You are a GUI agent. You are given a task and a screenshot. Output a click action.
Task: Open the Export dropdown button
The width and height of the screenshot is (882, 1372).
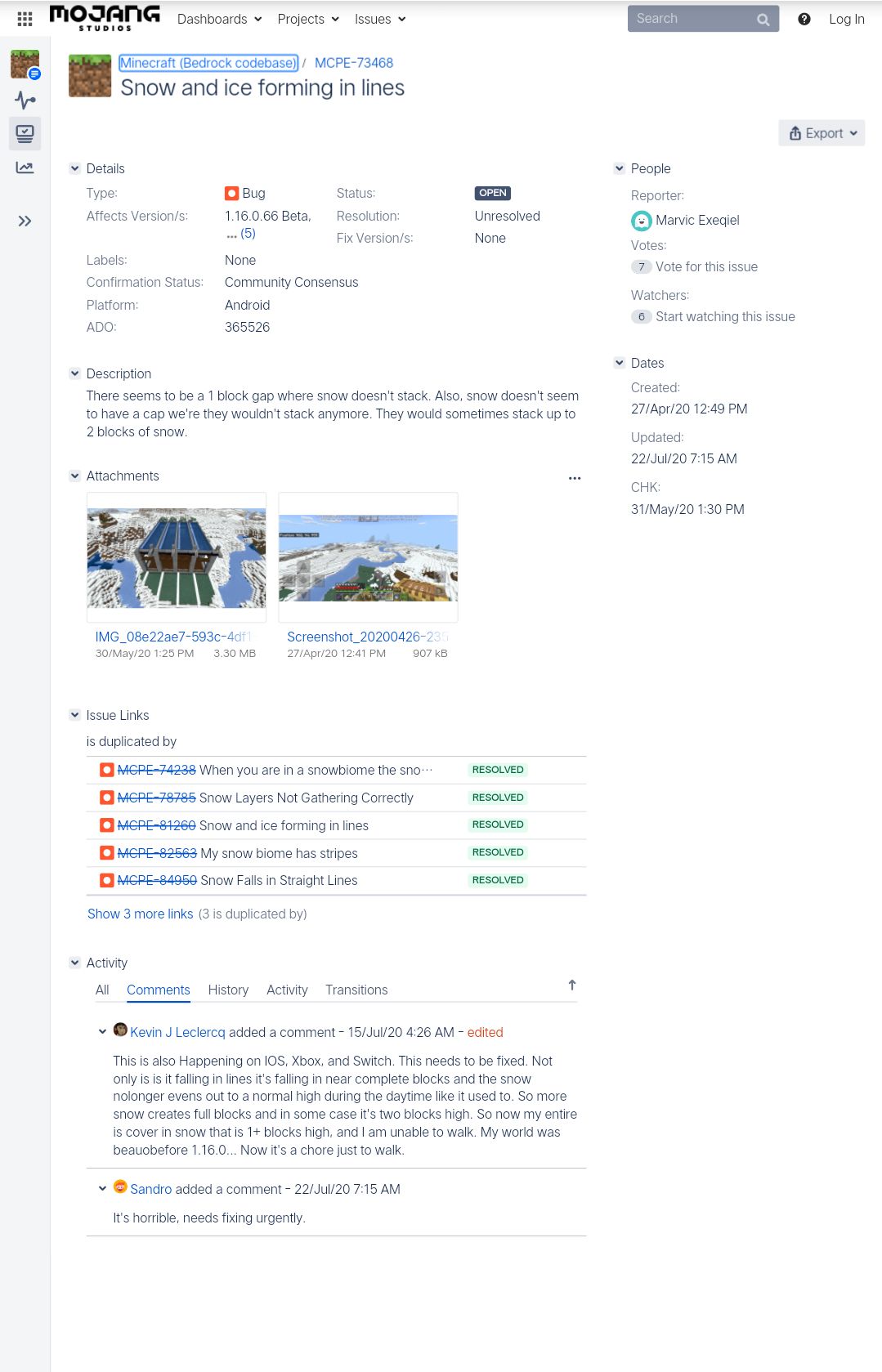click(822, 133)
